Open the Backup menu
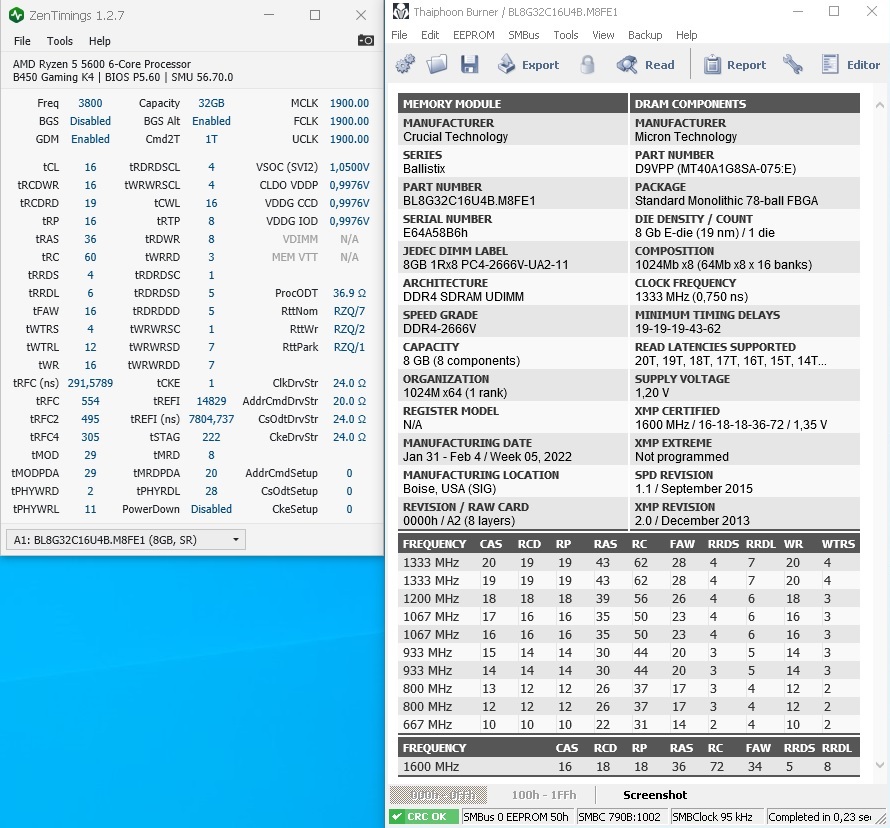Image resolution: width=890 pixels, height=828 pixels. [645, 35]
